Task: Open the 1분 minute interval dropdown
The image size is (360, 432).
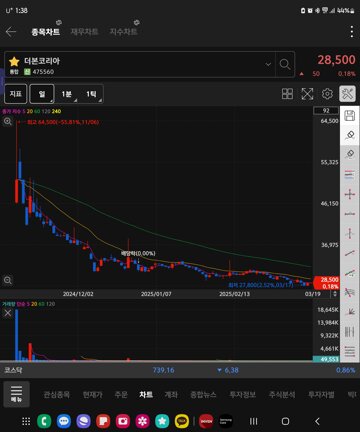Action: (x=67, y=94)
